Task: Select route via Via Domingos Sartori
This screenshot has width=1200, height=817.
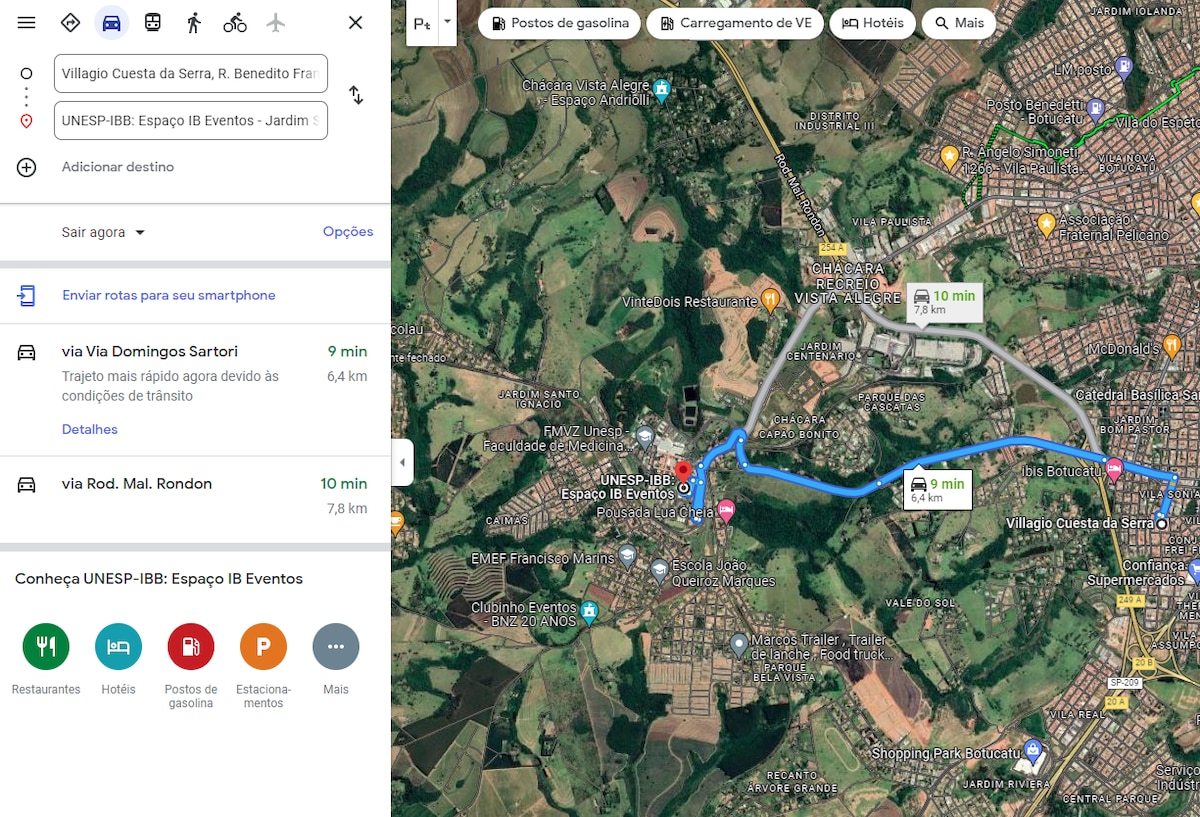Action: click(x=195, y=389)
